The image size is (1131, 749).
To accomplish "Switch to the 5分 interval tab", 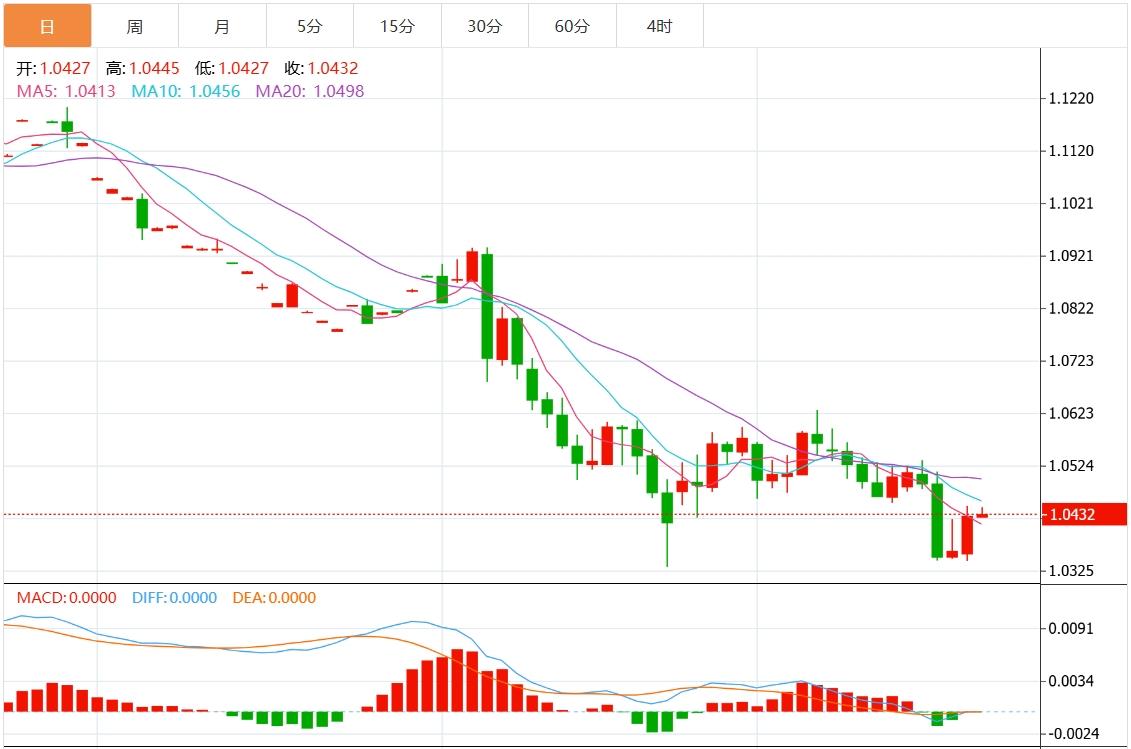I will (309, 26).
